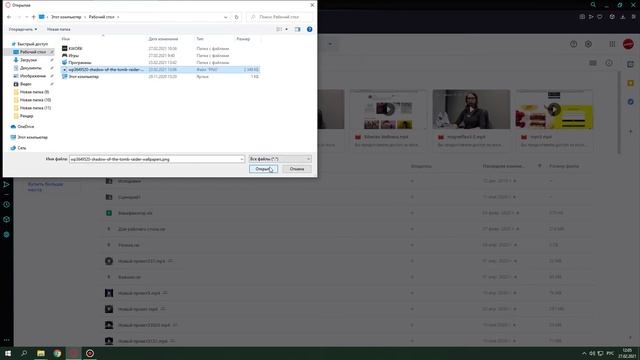
Task: Select 'Загрузки' in the navigation pane
Action: pos(29,60)
